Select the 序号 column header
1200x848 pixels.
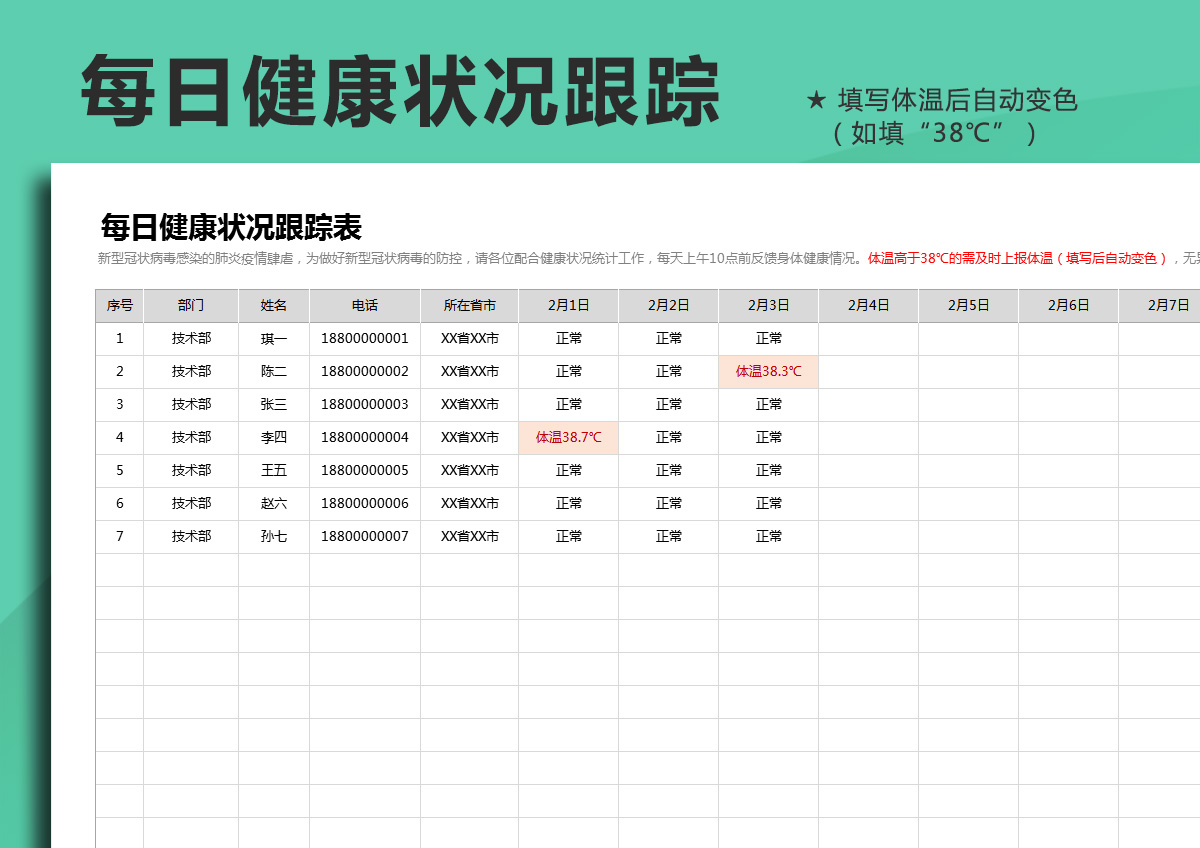click(x=119, y=305)
